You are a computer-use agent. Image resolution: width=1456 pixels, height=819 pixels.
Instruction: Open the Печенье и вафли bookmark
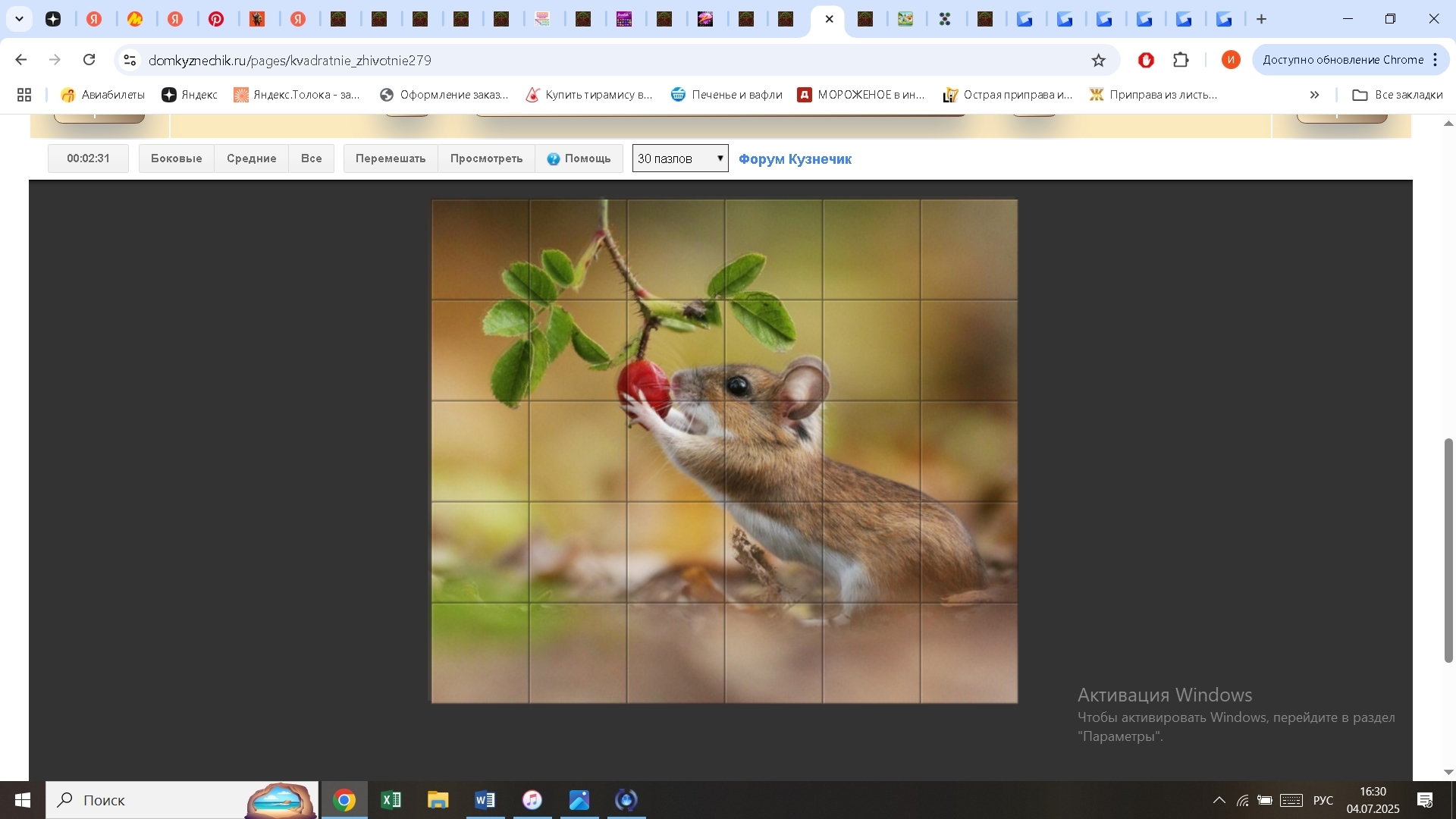point(726,95)
